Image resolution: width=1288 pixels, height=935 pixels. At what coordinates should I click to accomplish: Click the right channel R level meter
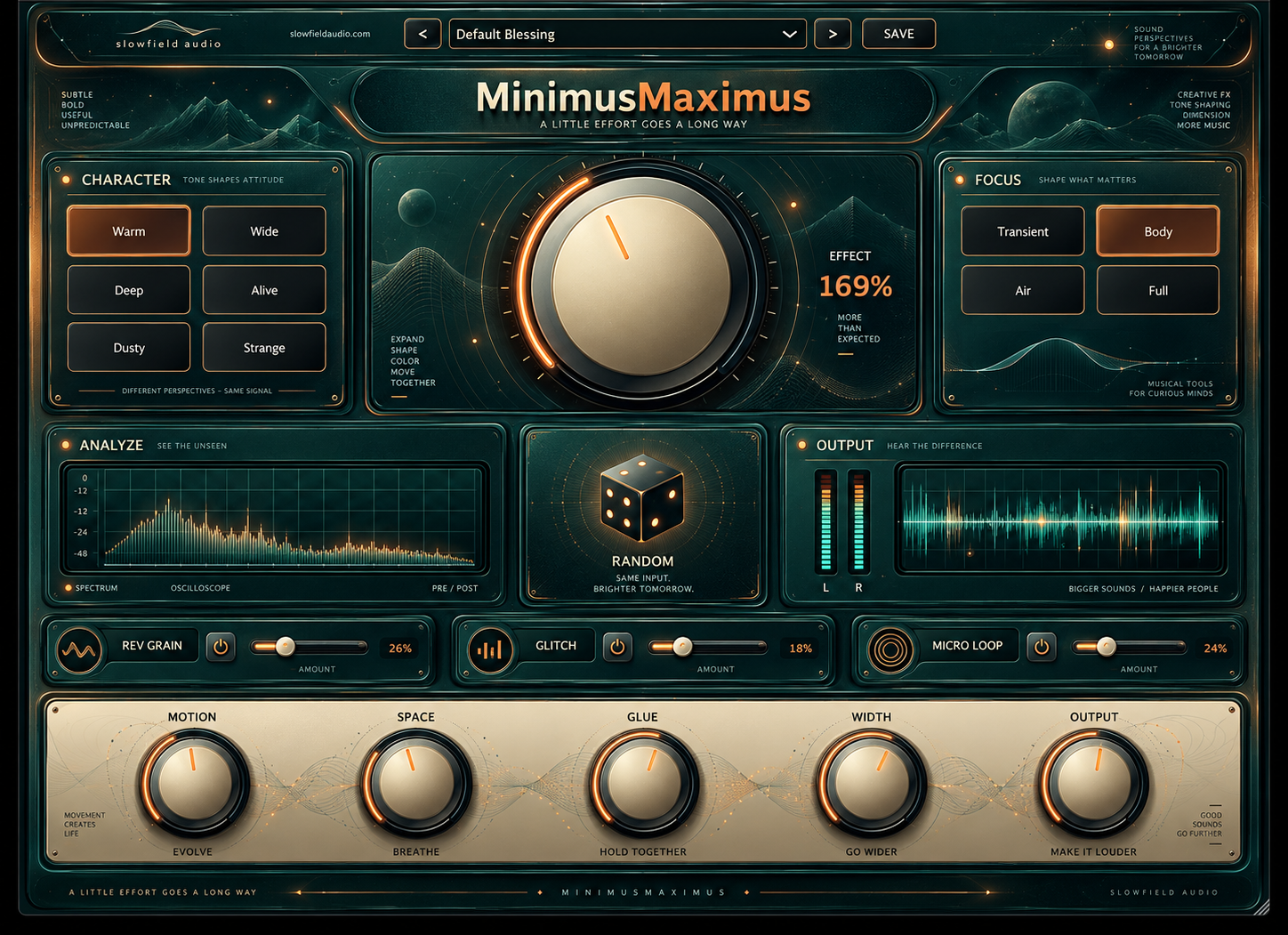point(858,521)
